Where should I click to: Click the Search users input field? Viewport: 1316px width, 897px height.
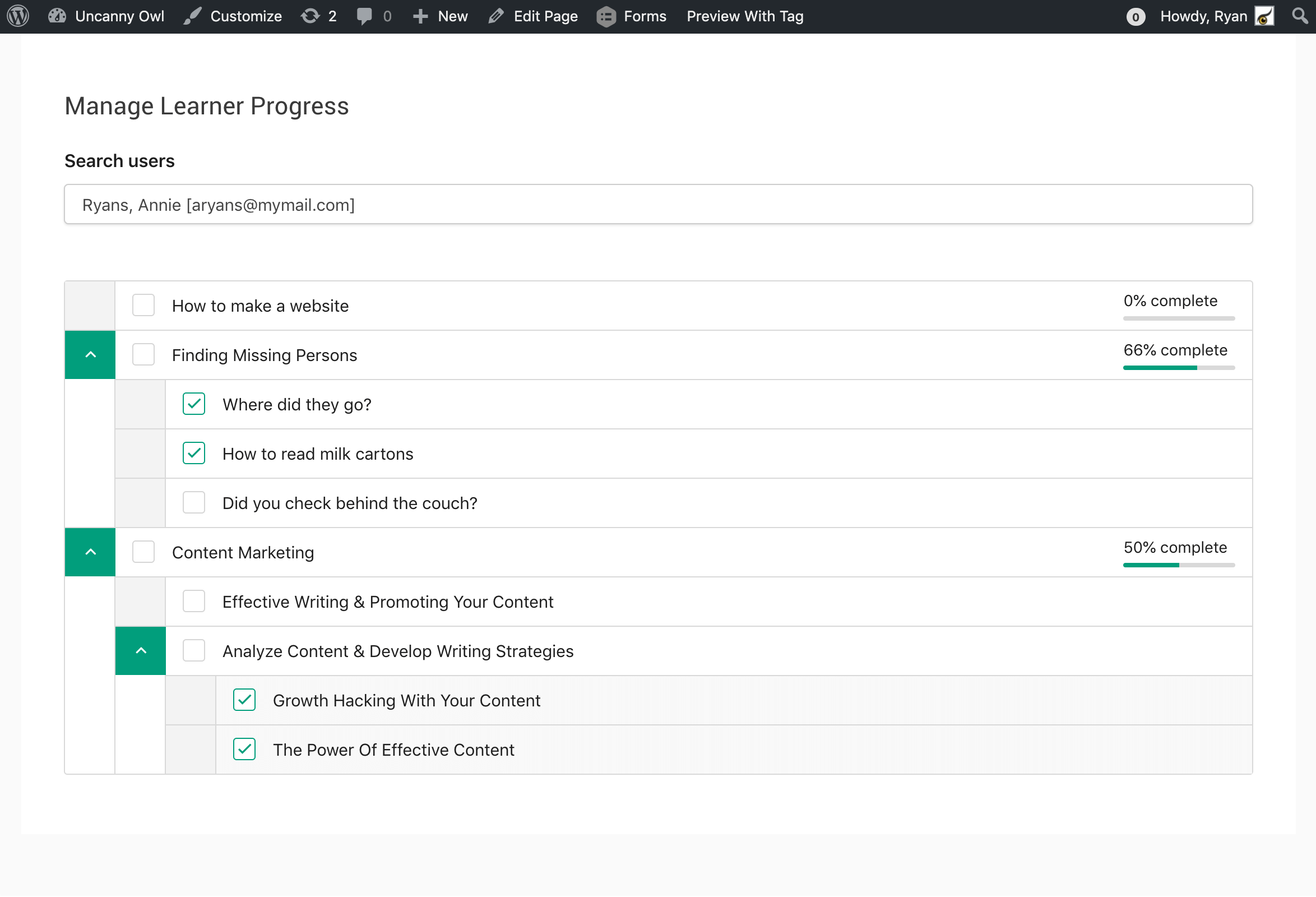click(658, 205)
